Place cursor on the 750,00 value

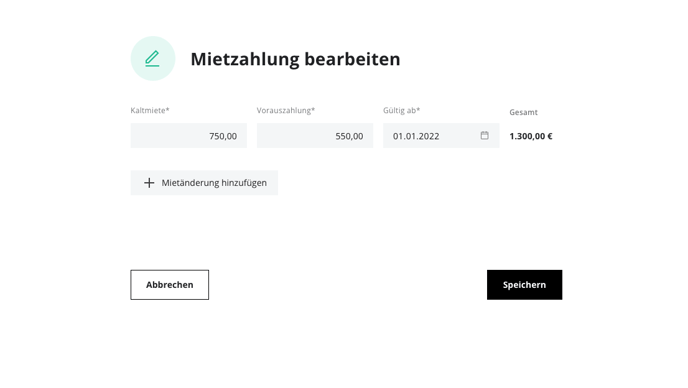tap(223, 136)
